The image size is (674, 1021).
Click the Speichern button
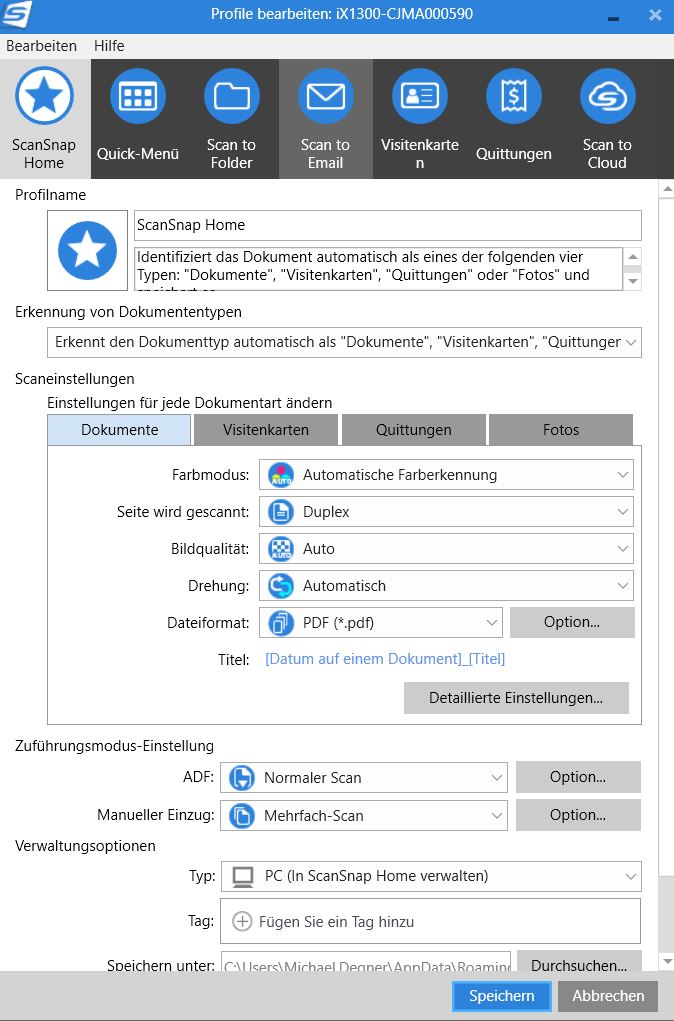click(501, 996)
